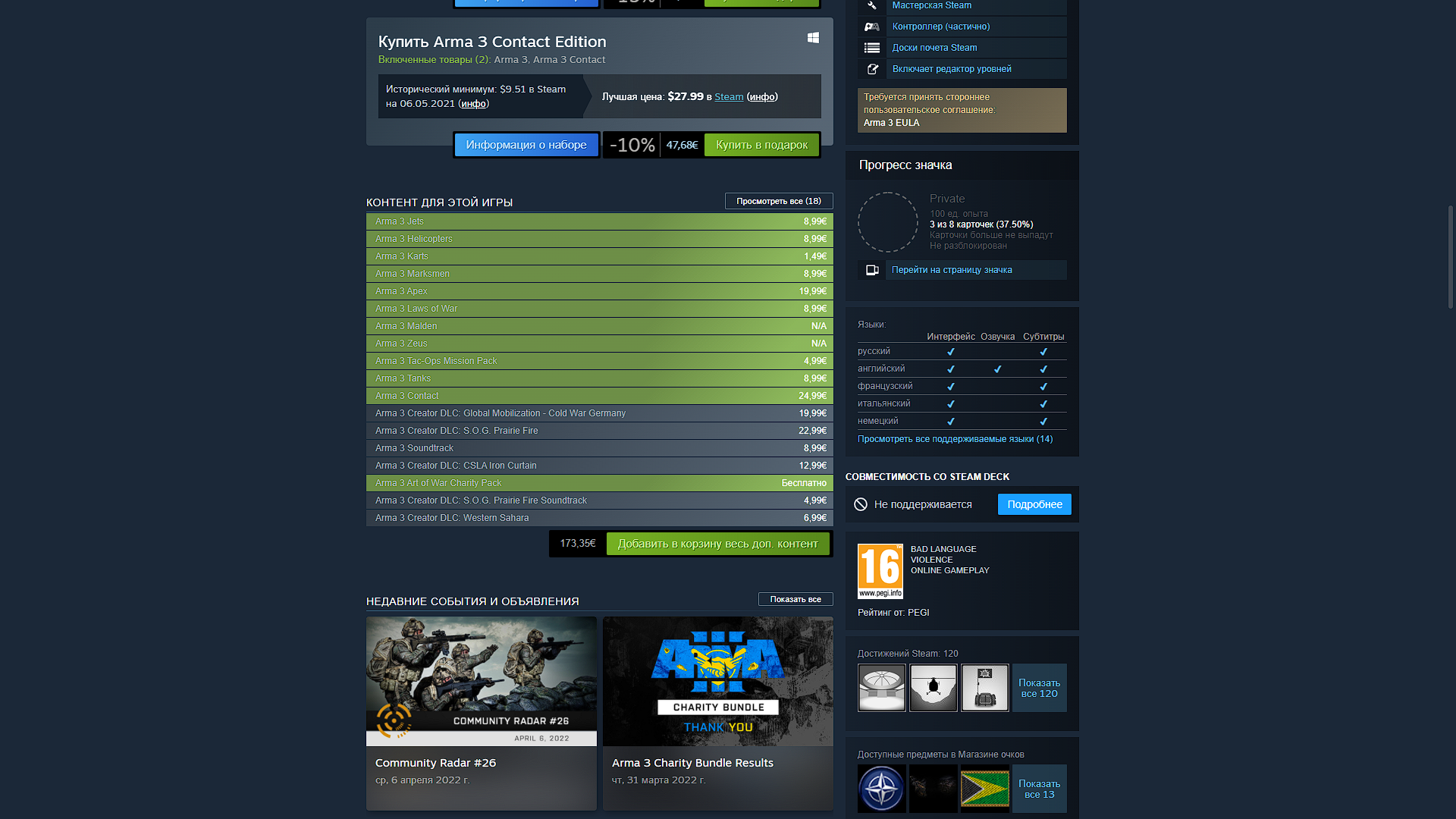Open Global Mobilization - Cold War Germany row
This screenshot has height=819, width=1456.
click(x=600, y=413)
